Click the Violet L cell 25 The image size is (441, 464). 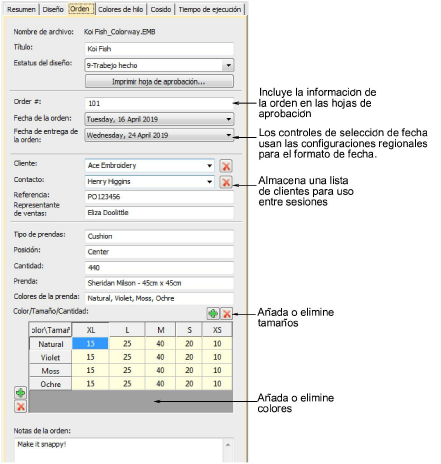pyautogui.click(x=127, y=357)
